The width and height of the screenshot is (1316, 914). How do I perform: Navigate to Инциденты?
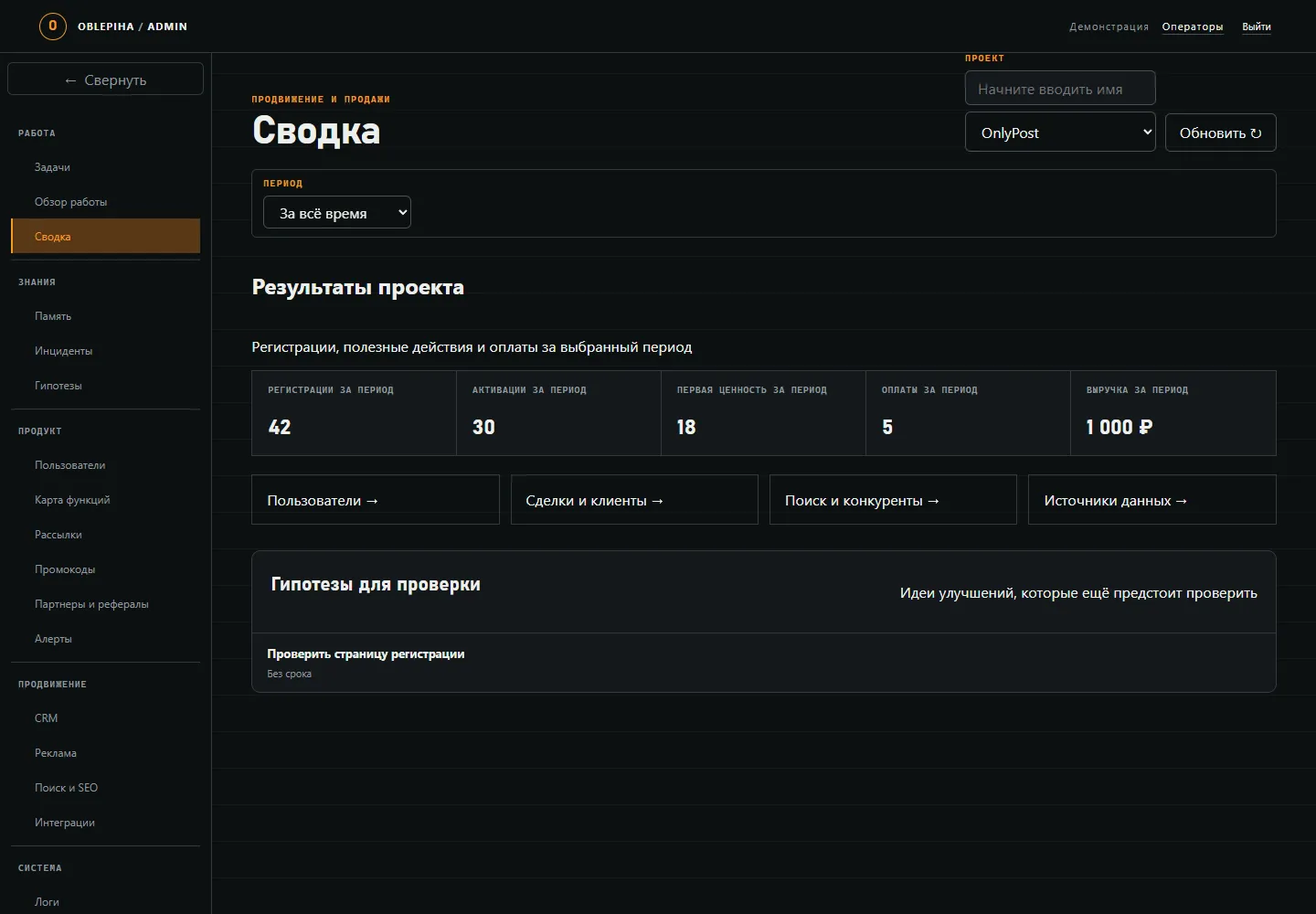pyautogui.click(x=105, y=351)
